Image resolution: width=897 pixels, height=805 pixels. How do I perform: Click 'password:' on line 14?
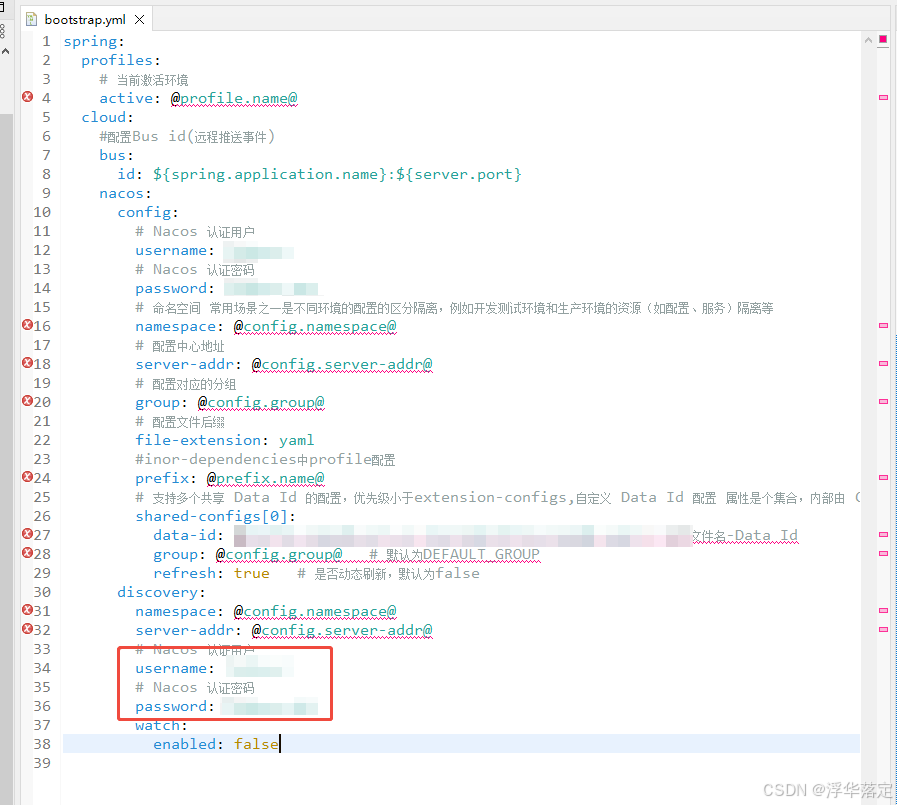click(x=174, y=288)
